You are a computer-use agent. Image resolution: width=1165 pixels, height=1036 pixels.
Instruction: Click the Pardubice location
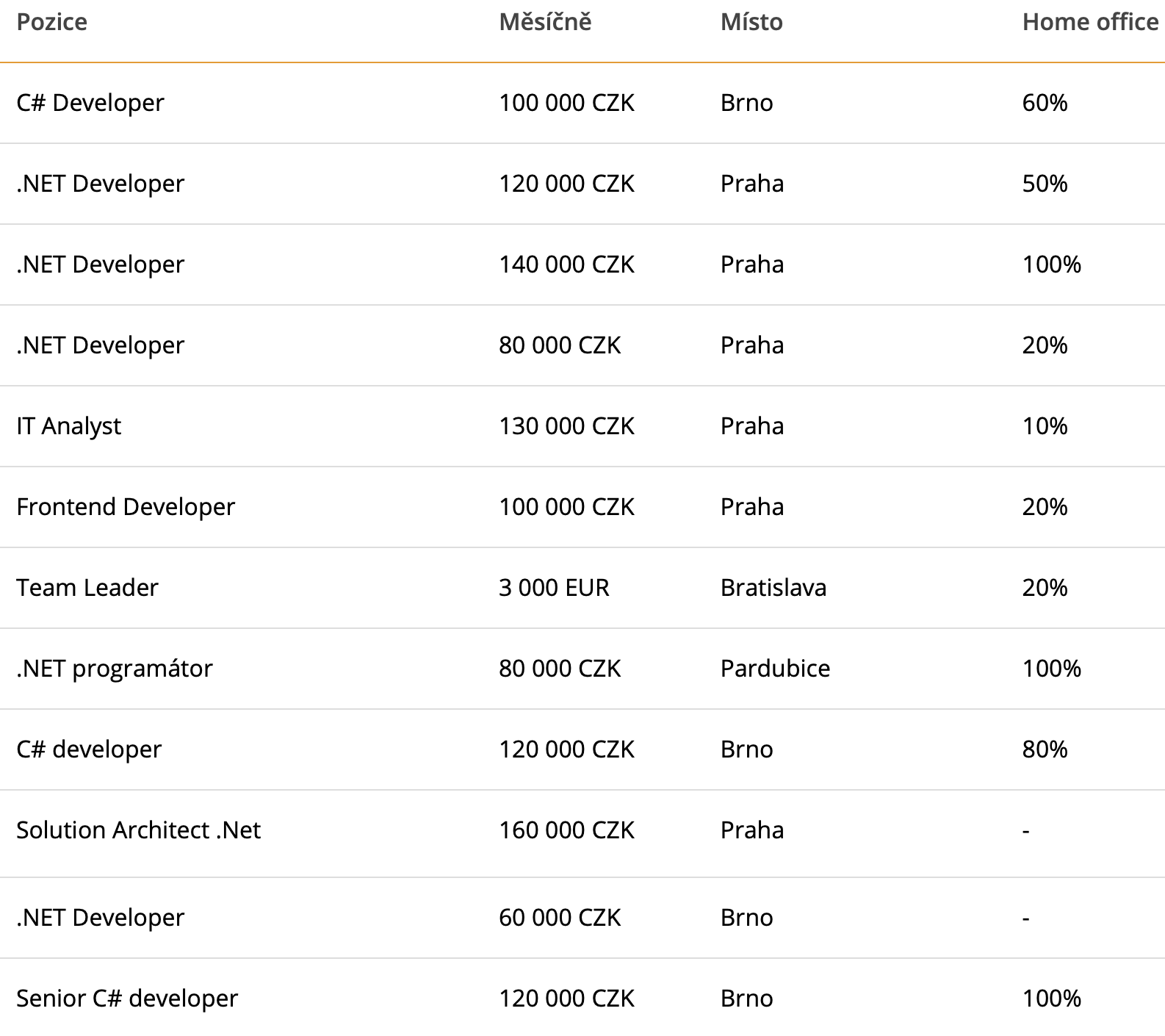775,669
